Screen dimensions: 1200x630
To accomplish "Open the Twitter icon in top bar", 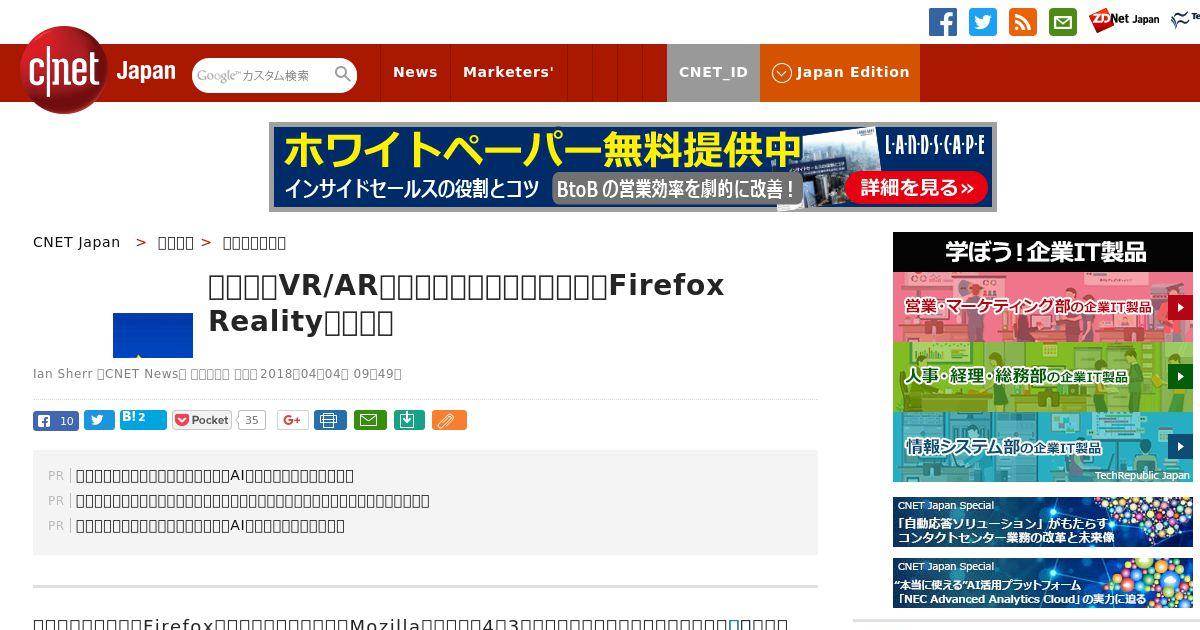I will pyautogui.click(x=982, y=22).
